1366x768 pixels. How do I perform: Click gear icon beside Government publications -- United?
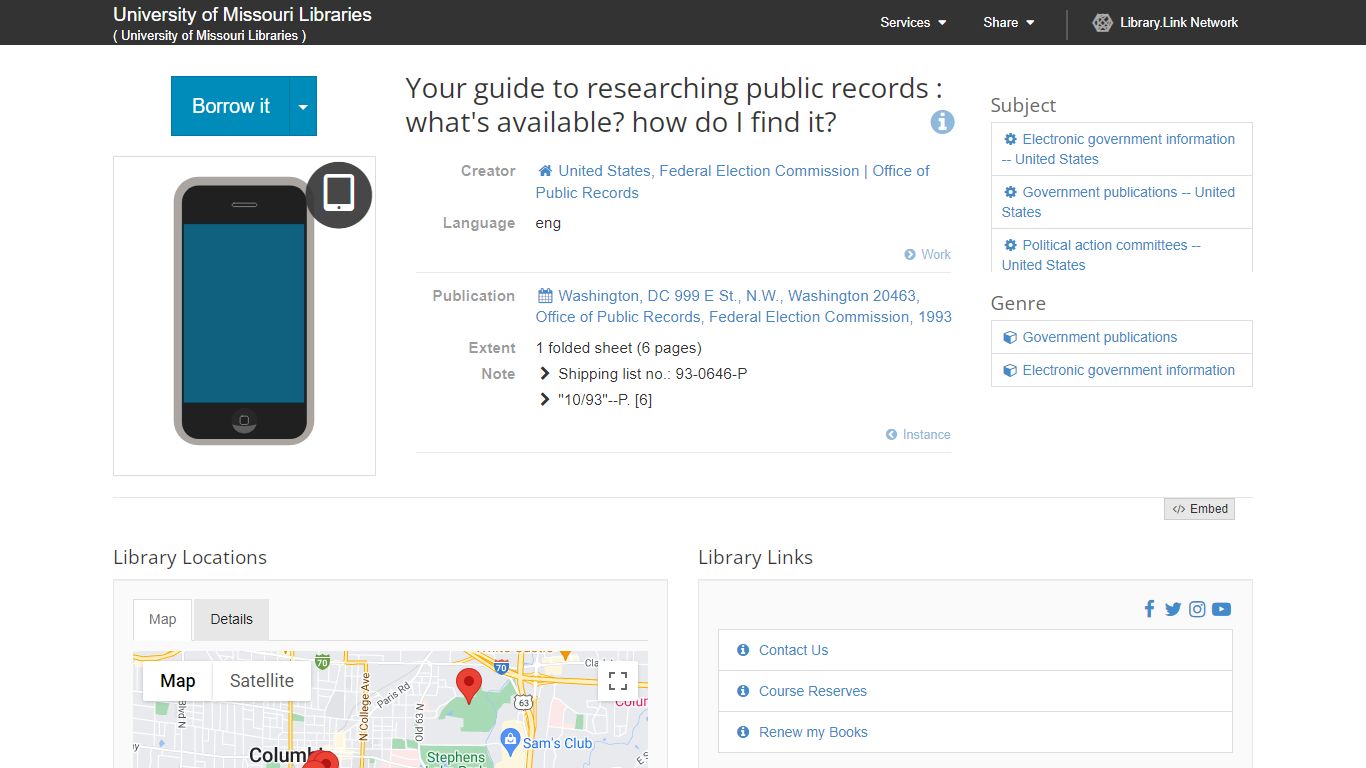click(1010, 192)
